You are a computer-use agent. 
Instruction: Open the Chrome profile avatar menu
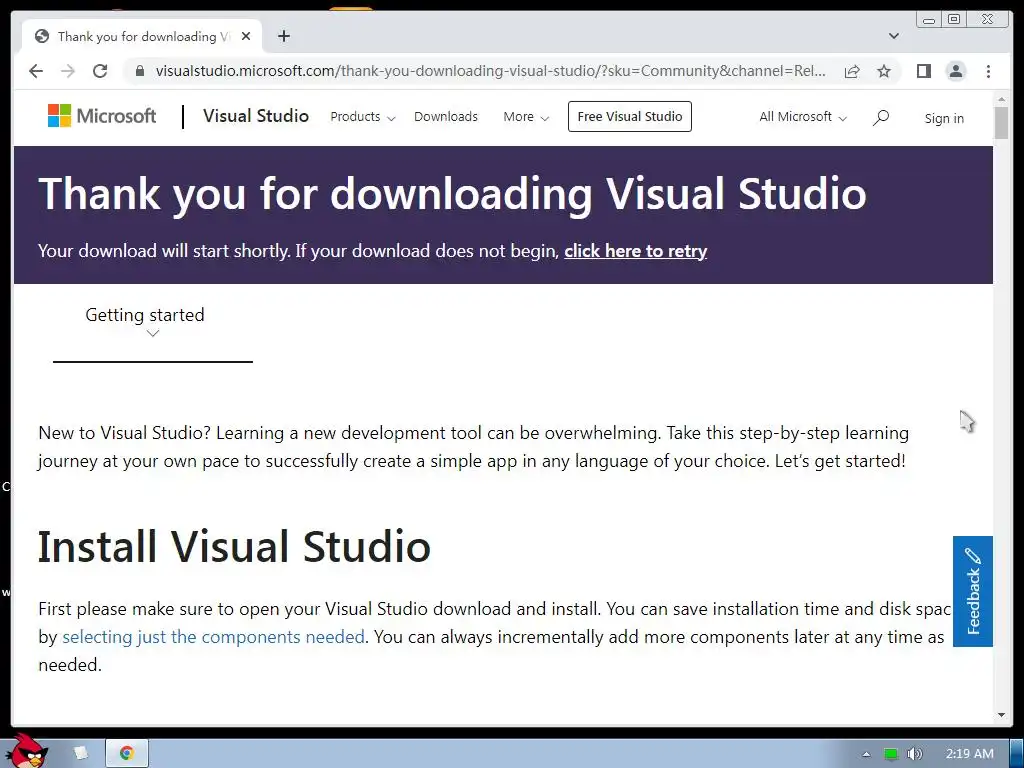coord(956,71)
